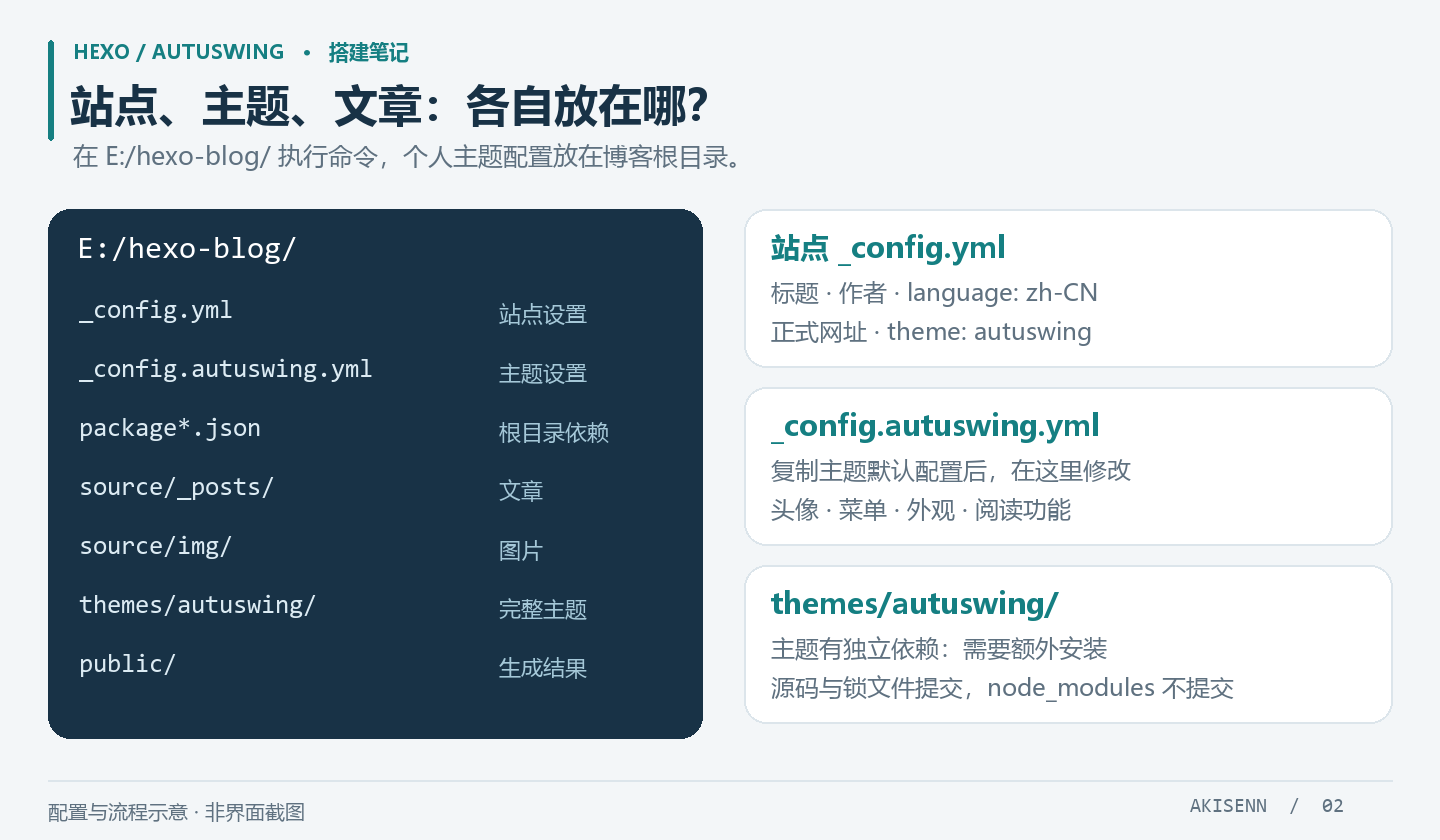Click the 根目录依赖 description

[x=554, y=432]
